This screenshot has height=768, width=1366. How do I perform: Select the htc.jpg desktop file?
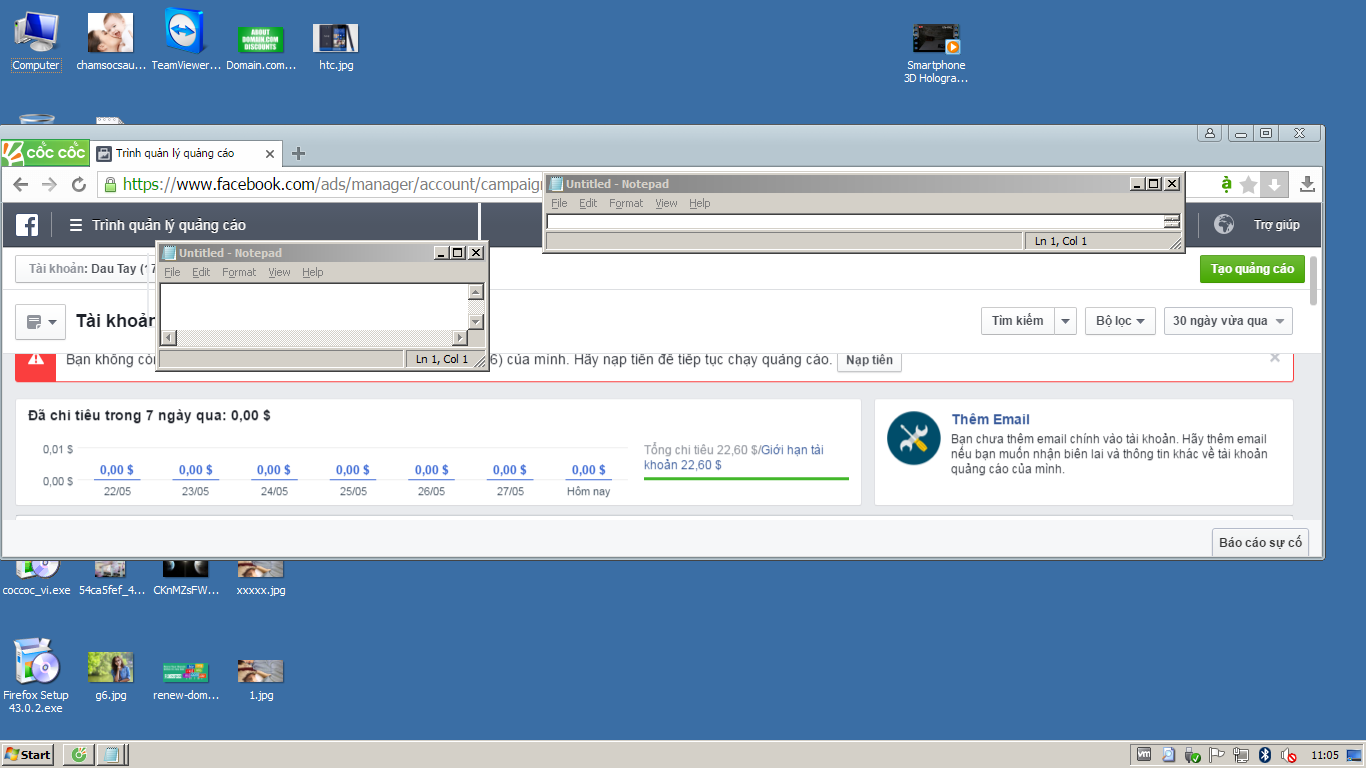336,46
